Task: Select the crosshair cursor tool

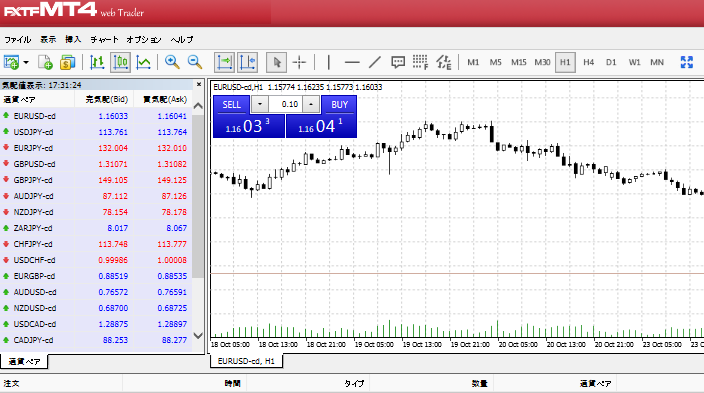Action: click(x=299, y=62)
